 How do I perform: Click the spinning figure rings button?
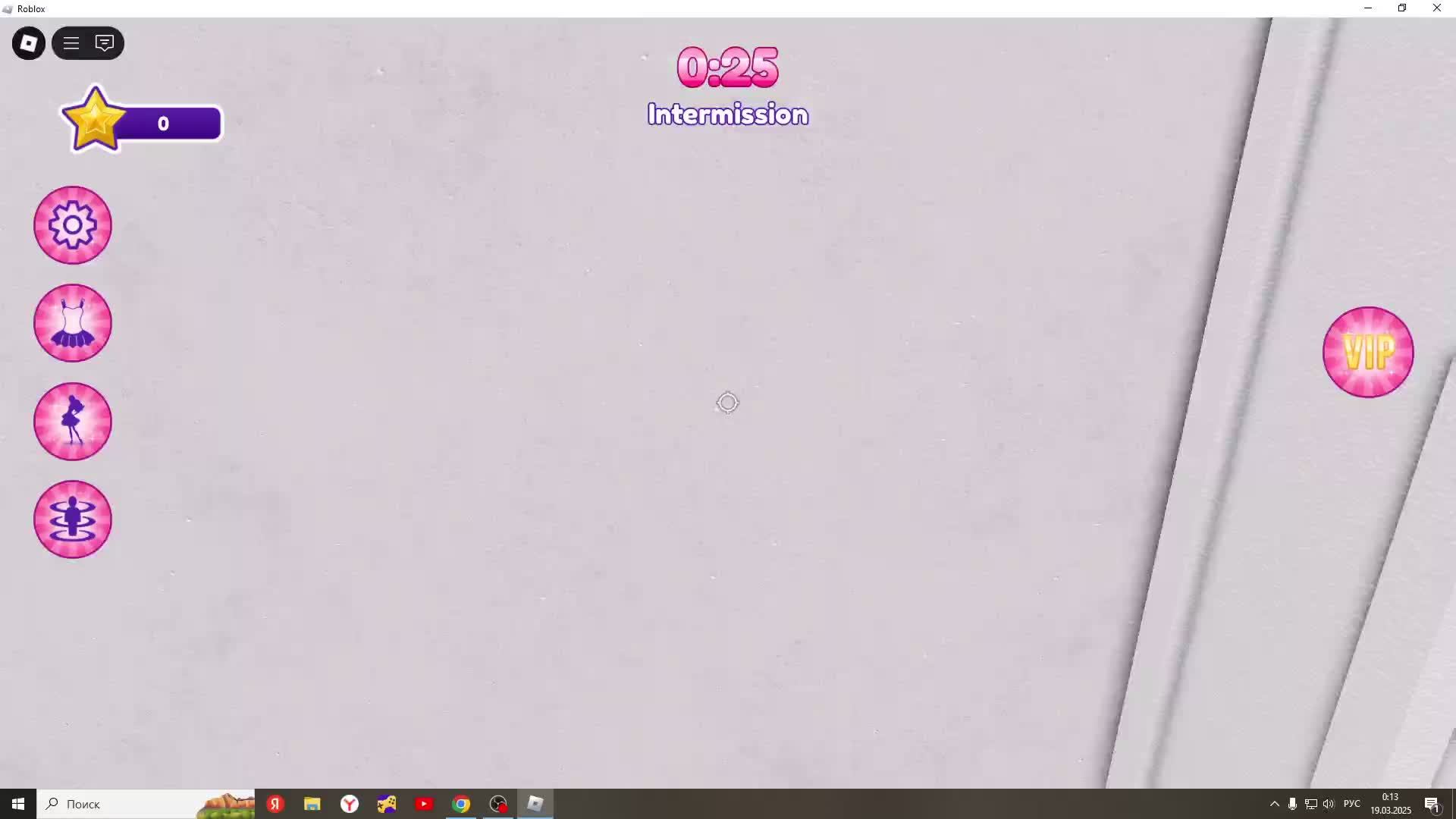(73, 519)
